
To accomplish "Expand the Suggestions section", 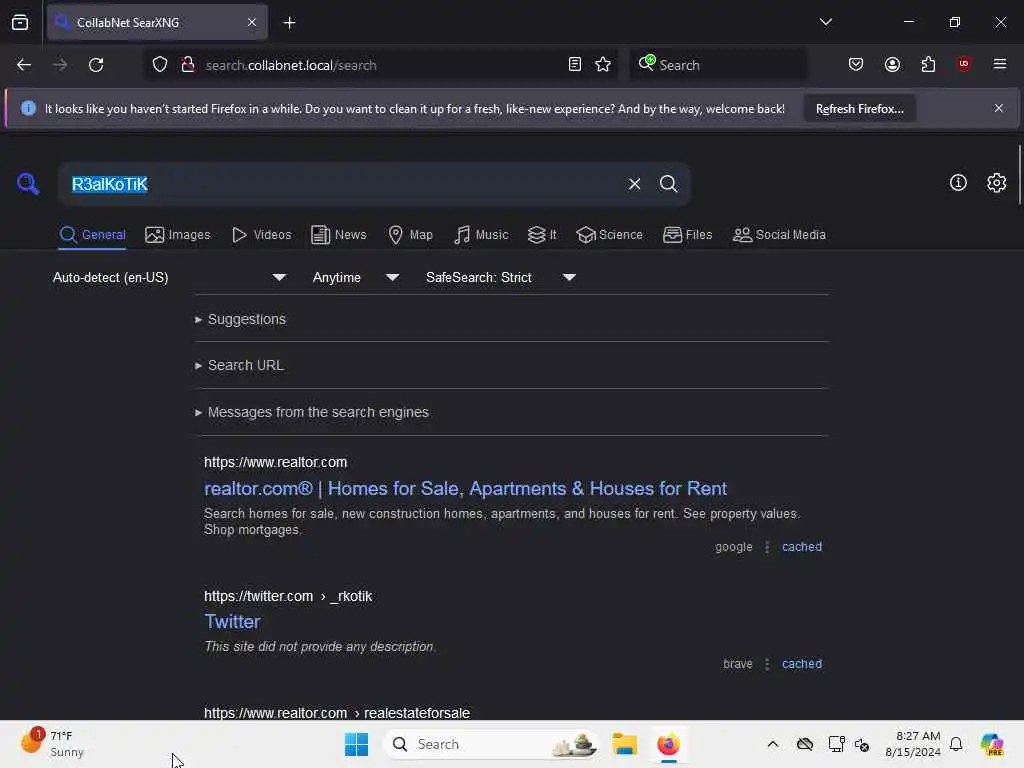I will pos(240,319).
